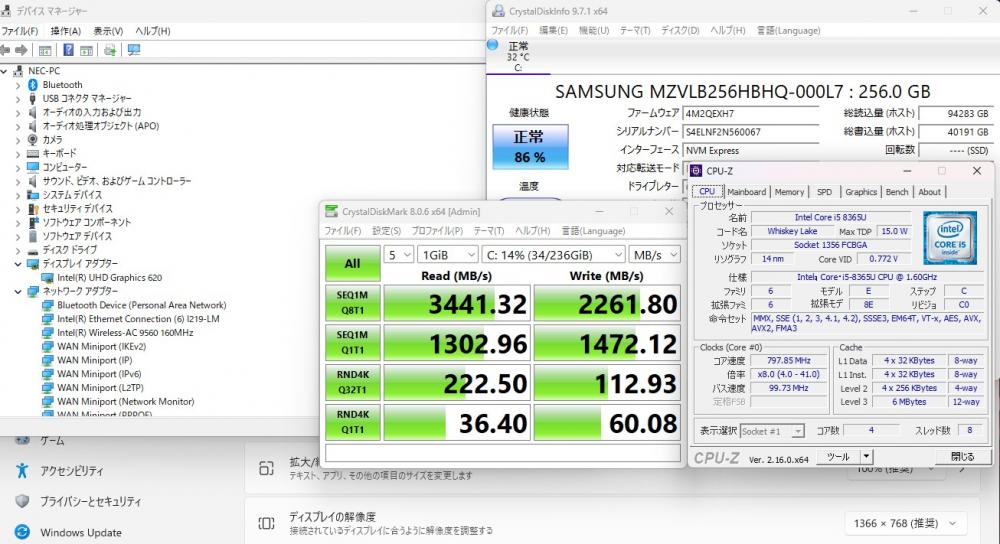Select Intel(R) UHD Graphics 620 adapter
Image resolution: width=1000 pixels, height=544 pixels.
109,277
